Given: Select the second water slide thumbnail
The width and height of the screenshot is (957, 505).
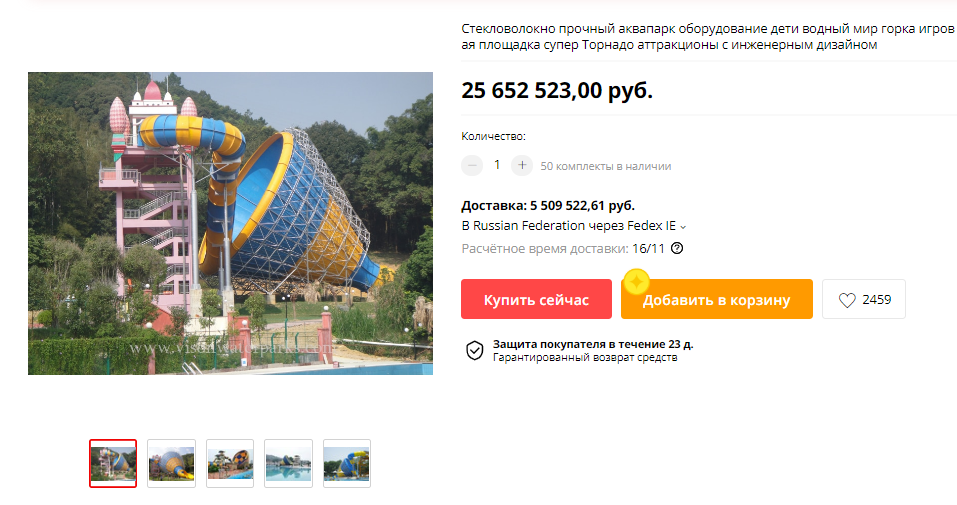Looking at the screenshot, I should click(x=172, y=463).
